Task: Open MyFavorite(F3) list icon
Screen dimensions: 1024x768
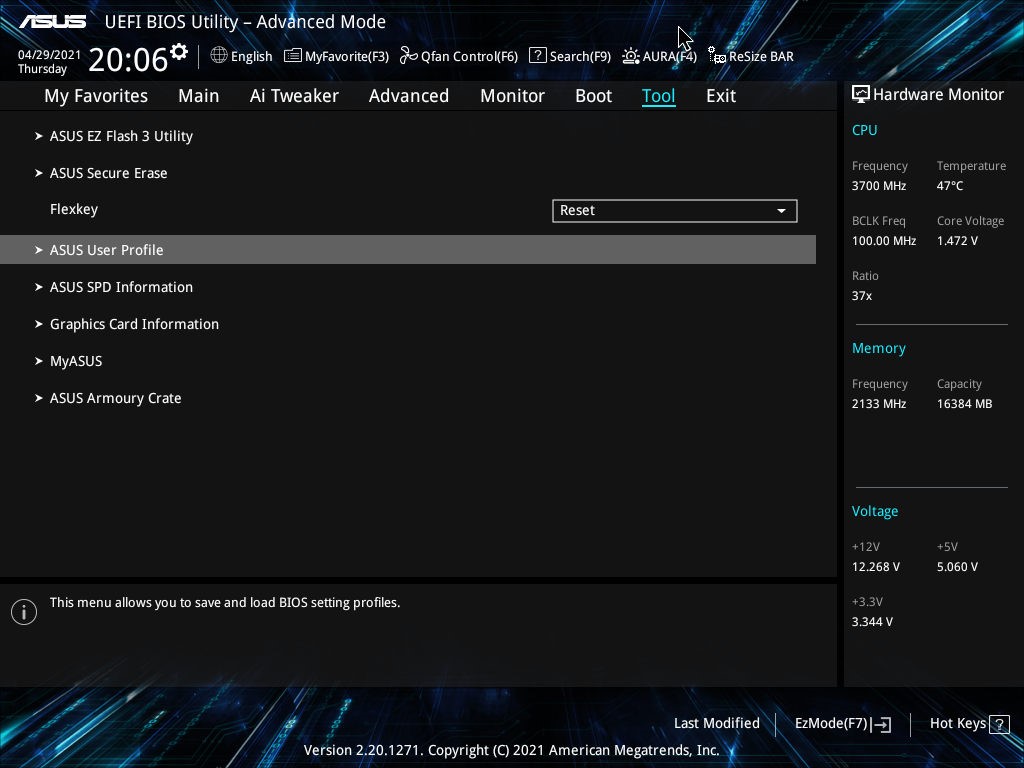Action: tap(293, 56)
